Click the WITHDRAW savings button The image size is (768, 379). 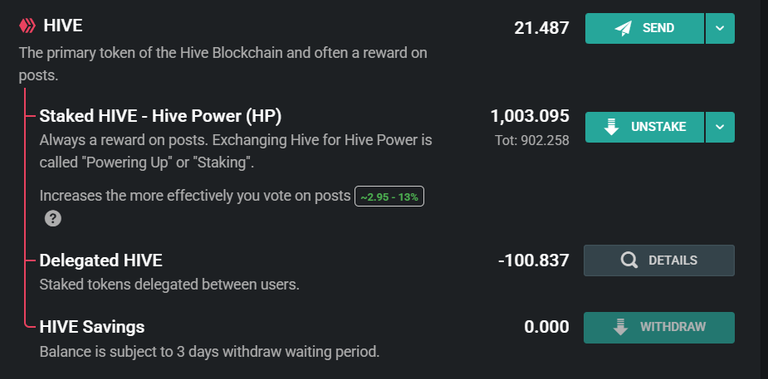click(659, 328)
